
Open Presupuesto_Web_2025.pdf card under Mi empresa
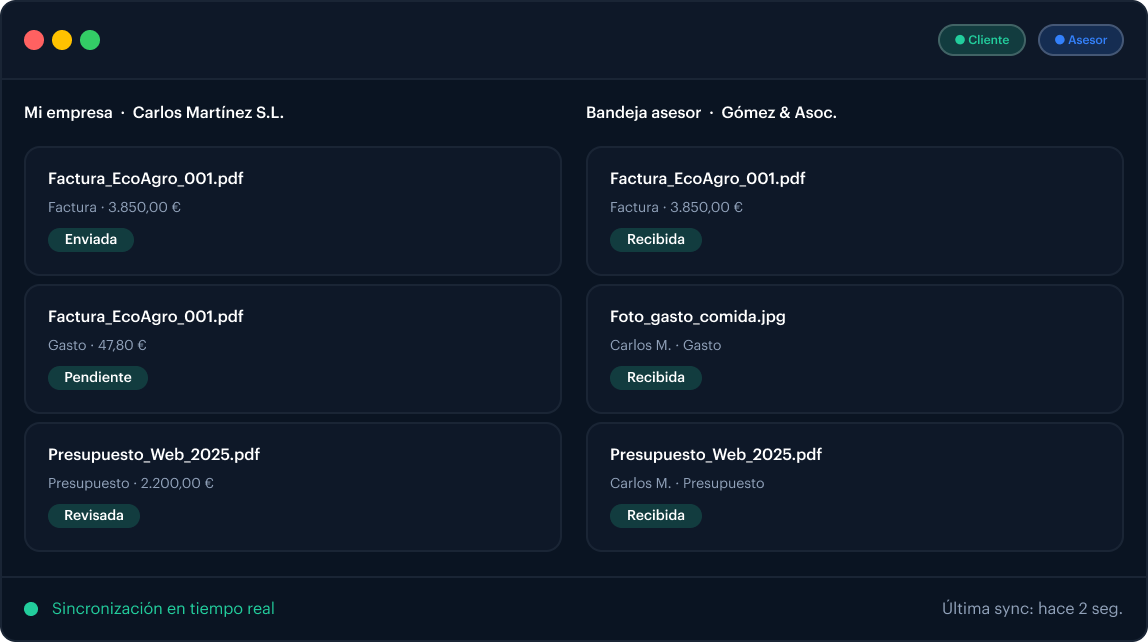click(x=293, y=487)
